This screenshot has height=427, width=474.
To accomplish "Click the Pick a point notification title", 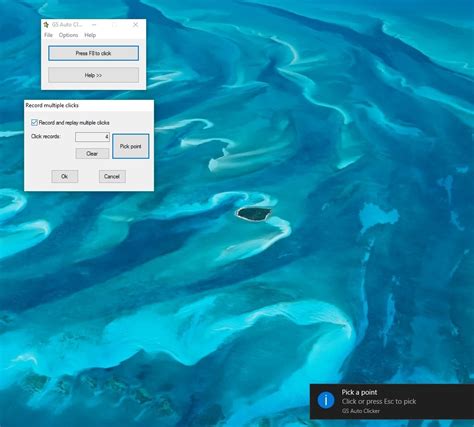I will point(359,392).
